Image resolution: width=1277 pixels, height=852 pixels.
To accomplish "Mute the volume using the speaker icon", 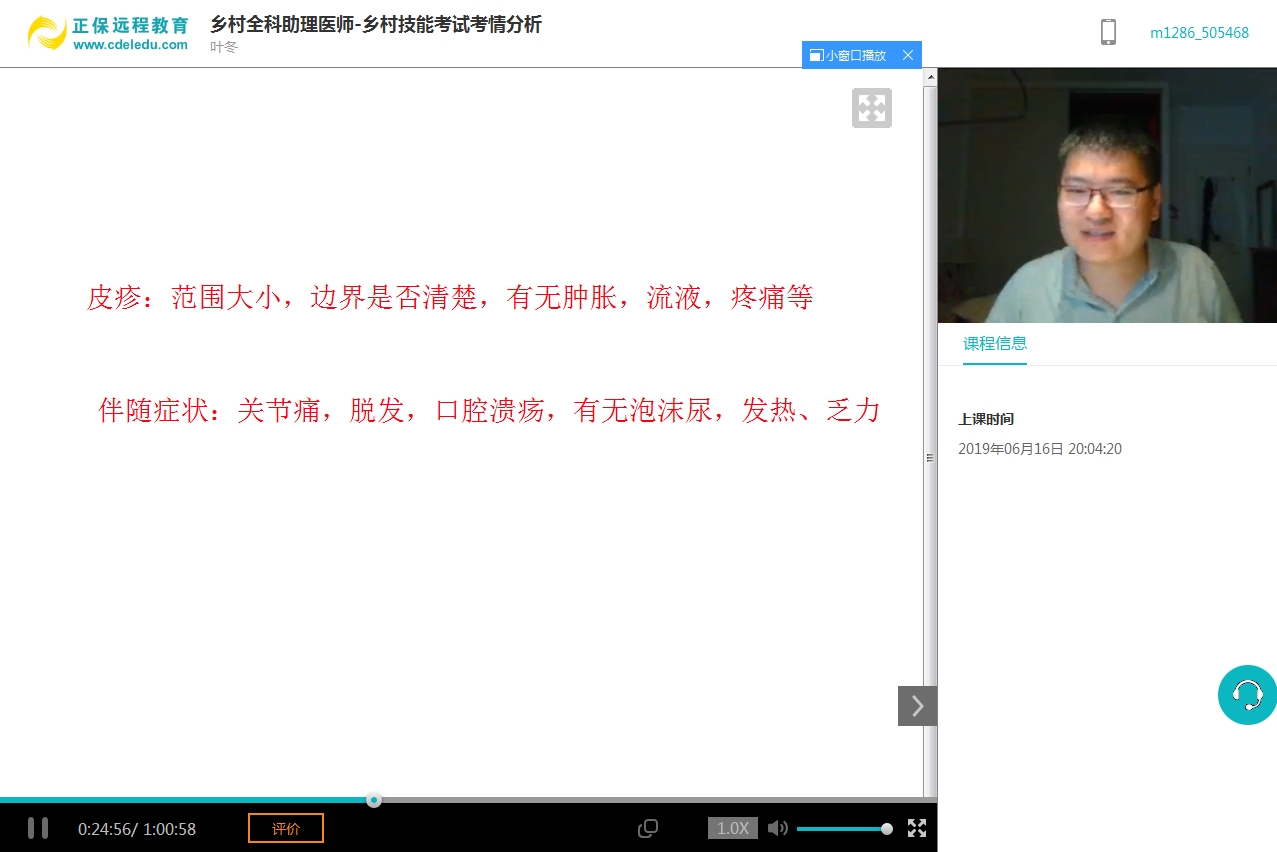I will [x=777, y=828].
